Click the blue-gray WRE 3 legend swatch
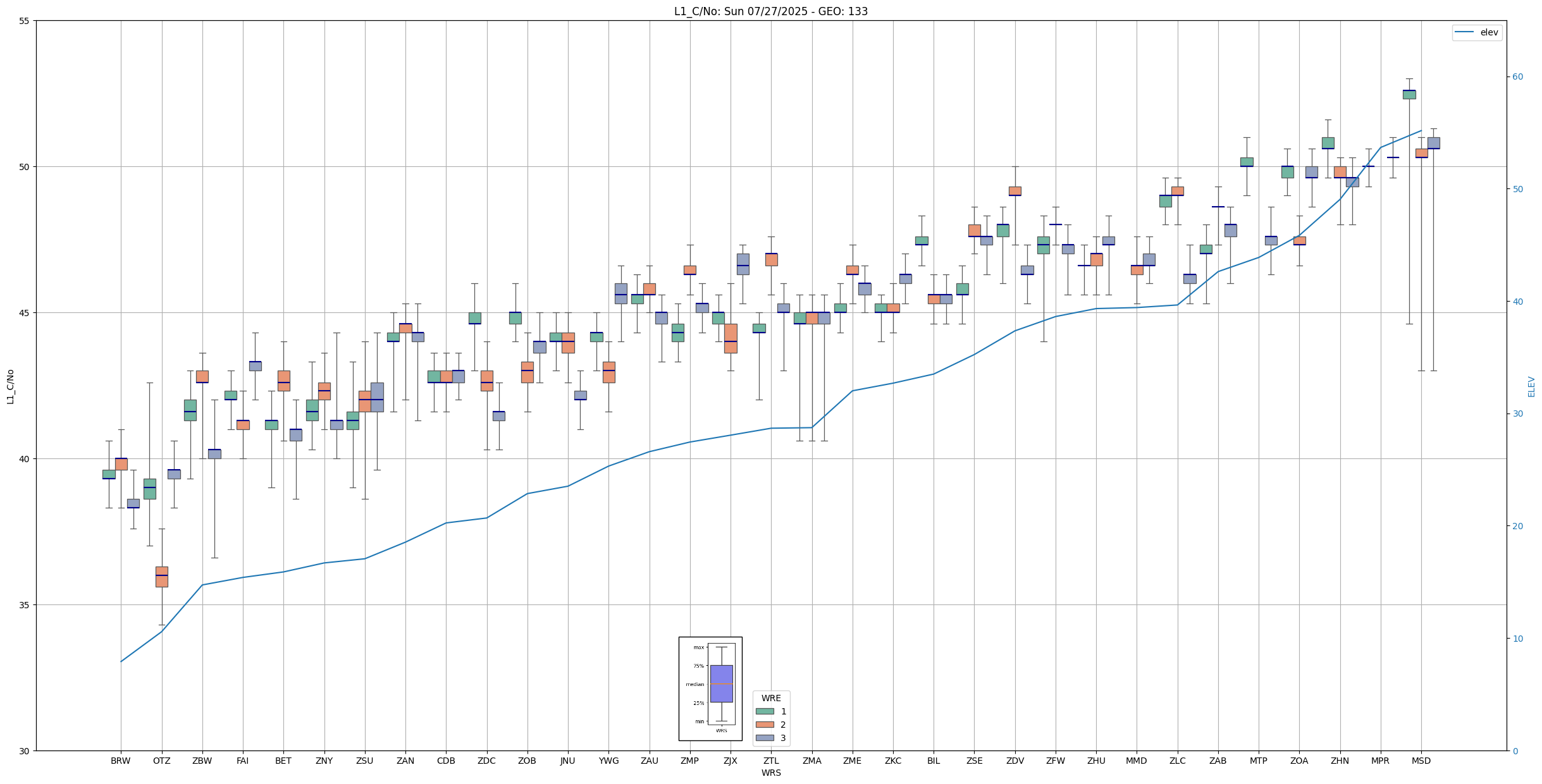This screenshot has height=784, width=1542. tap(765, 738)
